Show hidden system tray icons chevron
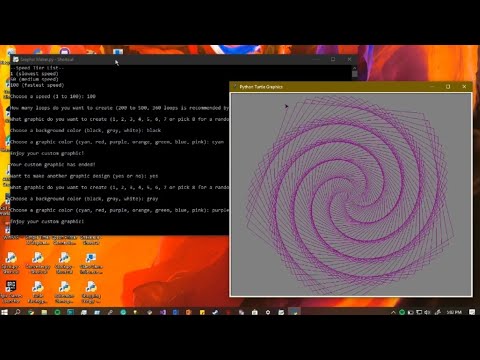This screenshot has height=360, width=480. (x=393, y=312)
